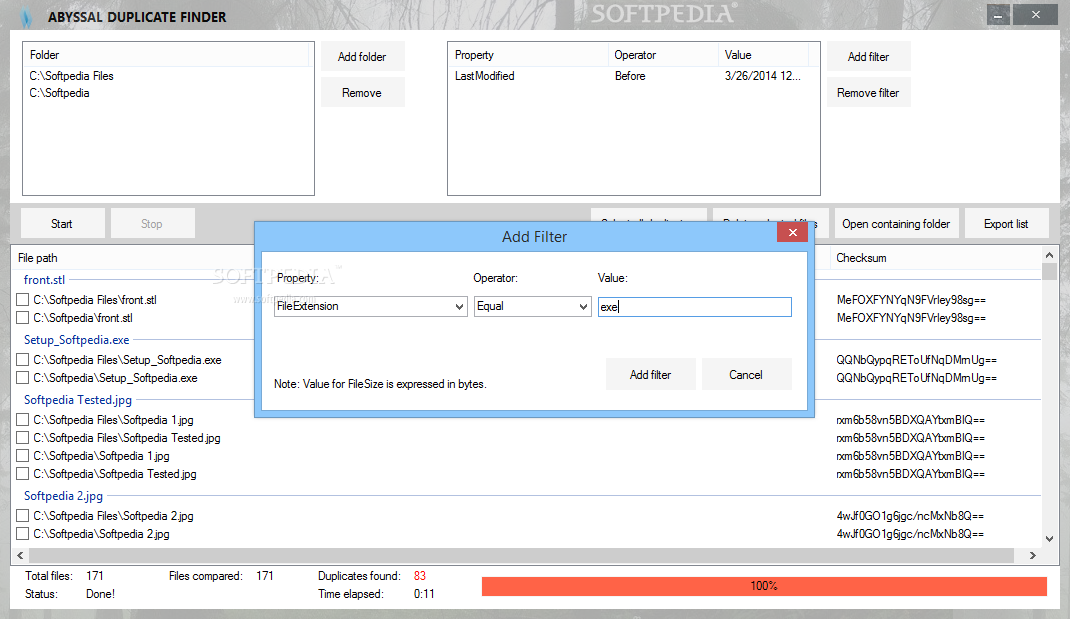Select folder entry C:\Softpedia Files
The height and width of the screenshot is (619, 1070).
[72, 76]
